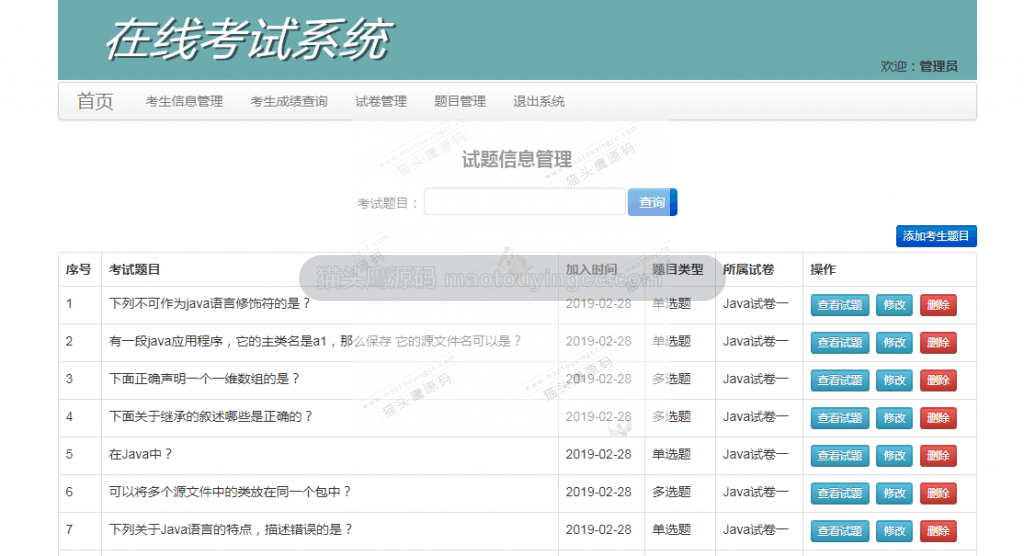
Task: Focus the 考试题目 search input field
Action: [x=524, y=201]
